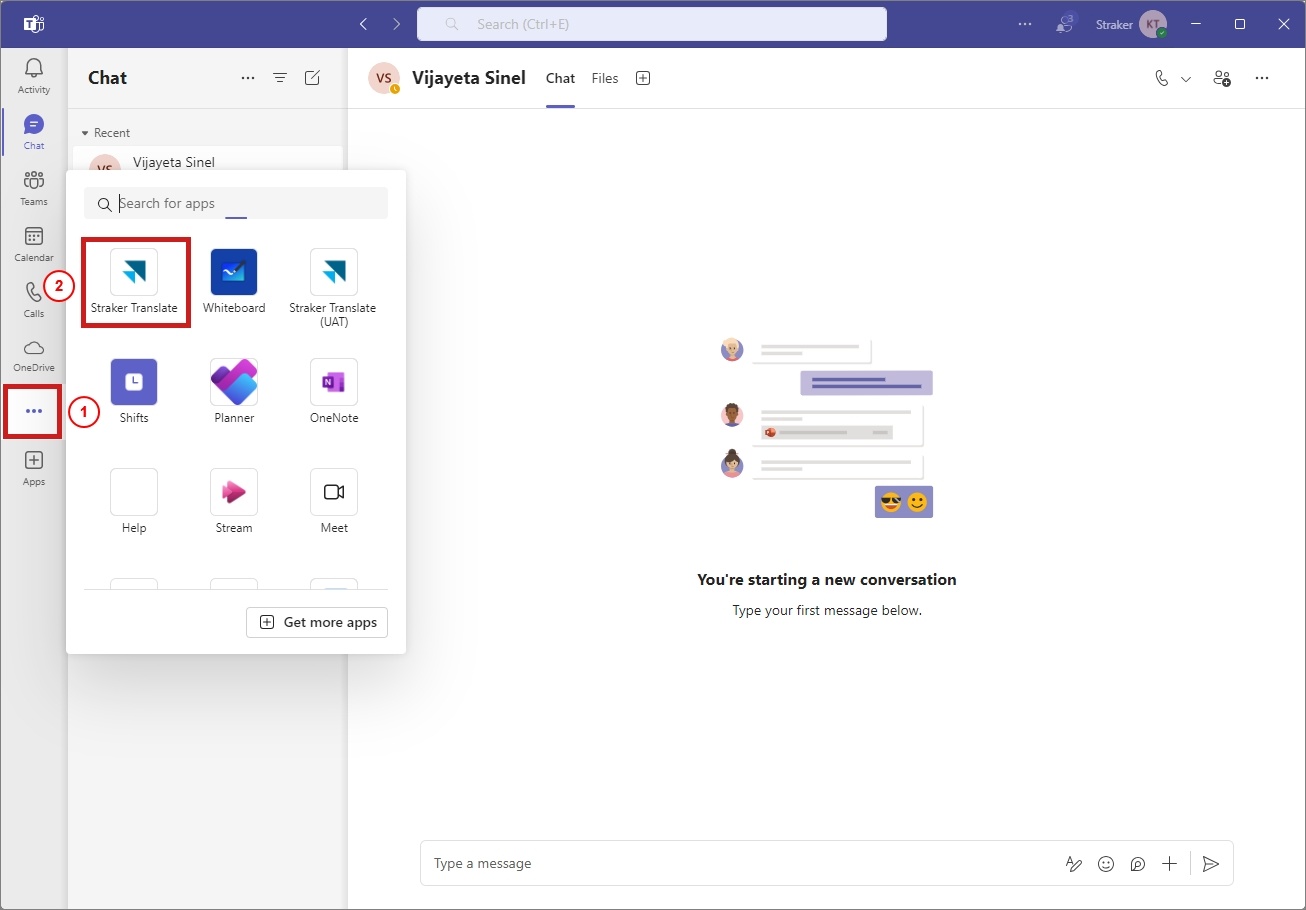
Task: Go to Calendar in the sidebar
Action: [34, 244]
